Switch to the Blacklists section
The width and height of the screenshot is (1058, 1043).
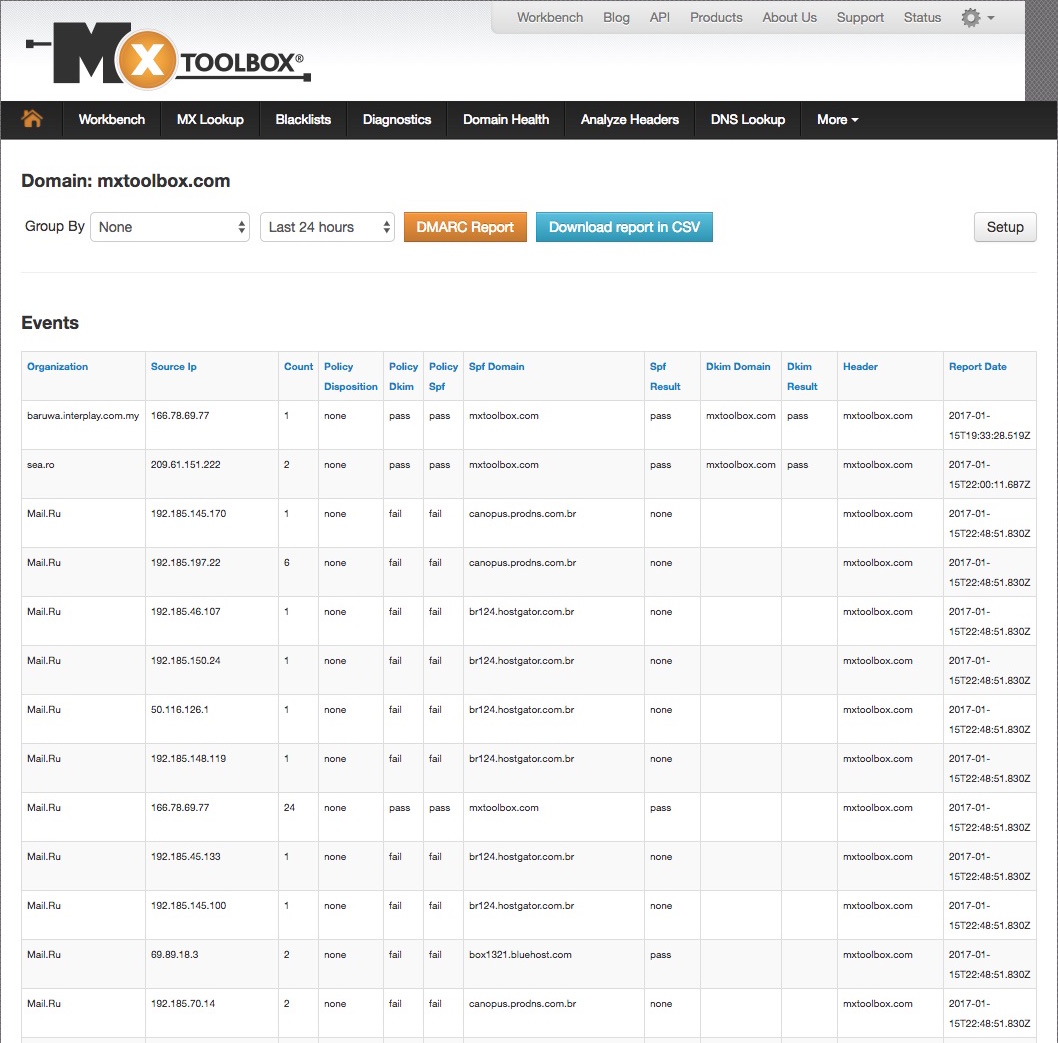[x=302, y=119]
